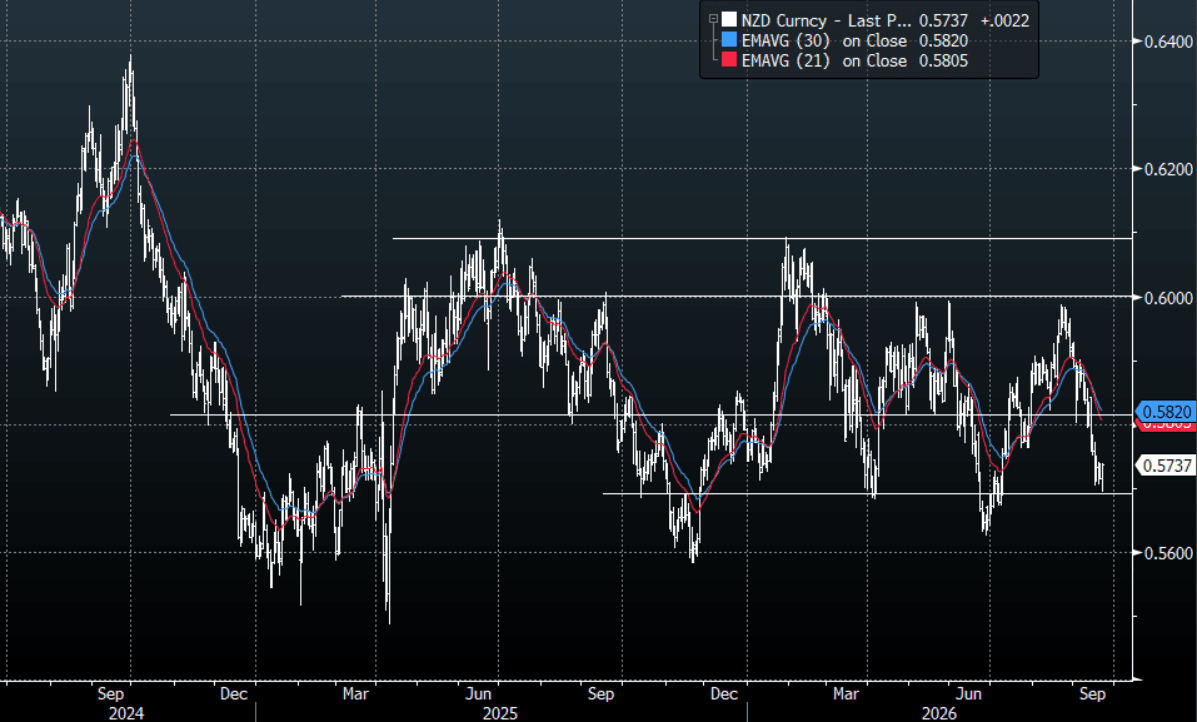Click the 0.5805 value in the legend

tap(944, 60)
